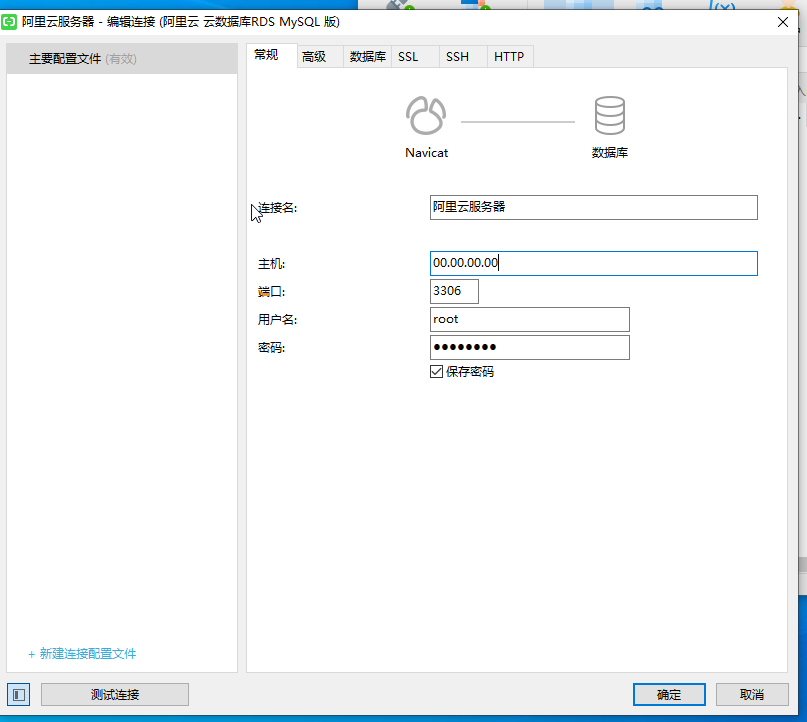Click the database cylinder icon

pyautogui.click(x=610, y=115)
